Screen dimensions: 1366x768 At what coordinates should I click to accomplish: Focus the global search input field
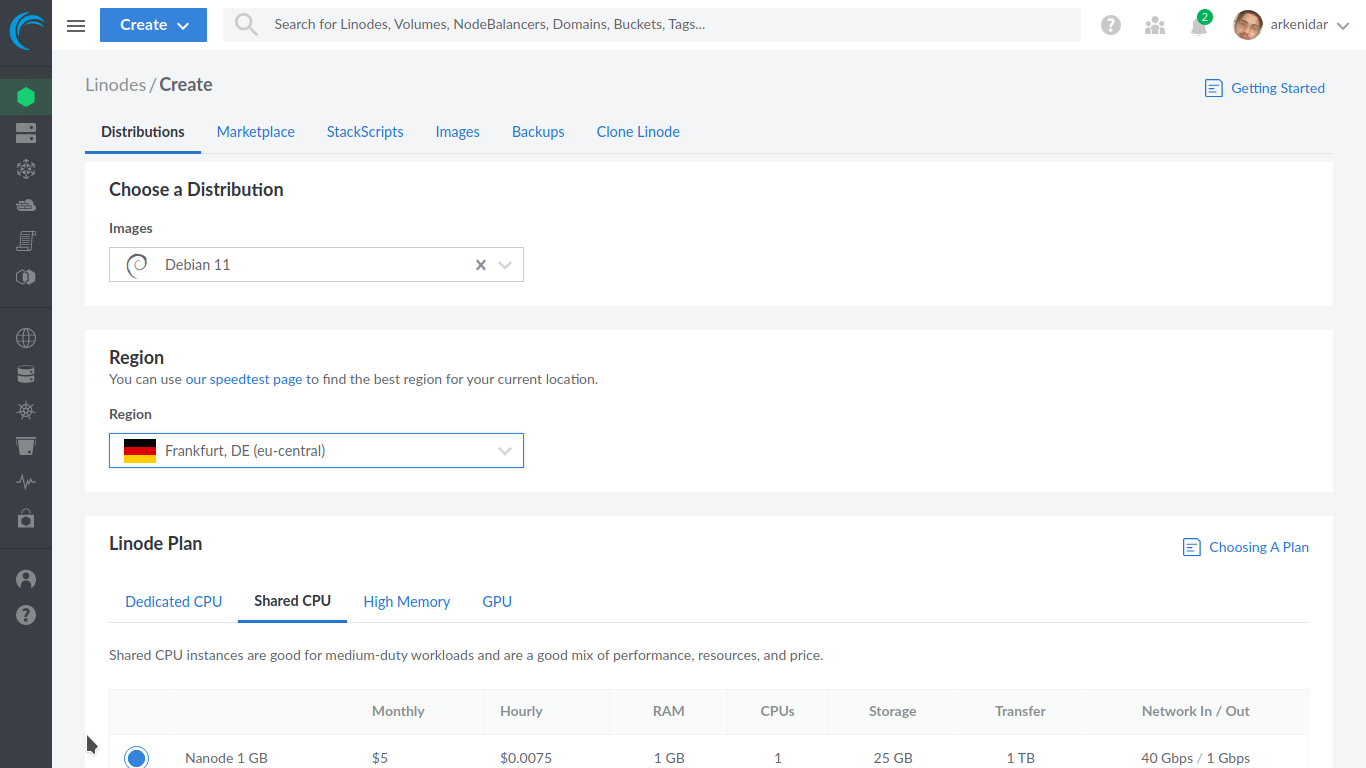(x=652, y=25)
